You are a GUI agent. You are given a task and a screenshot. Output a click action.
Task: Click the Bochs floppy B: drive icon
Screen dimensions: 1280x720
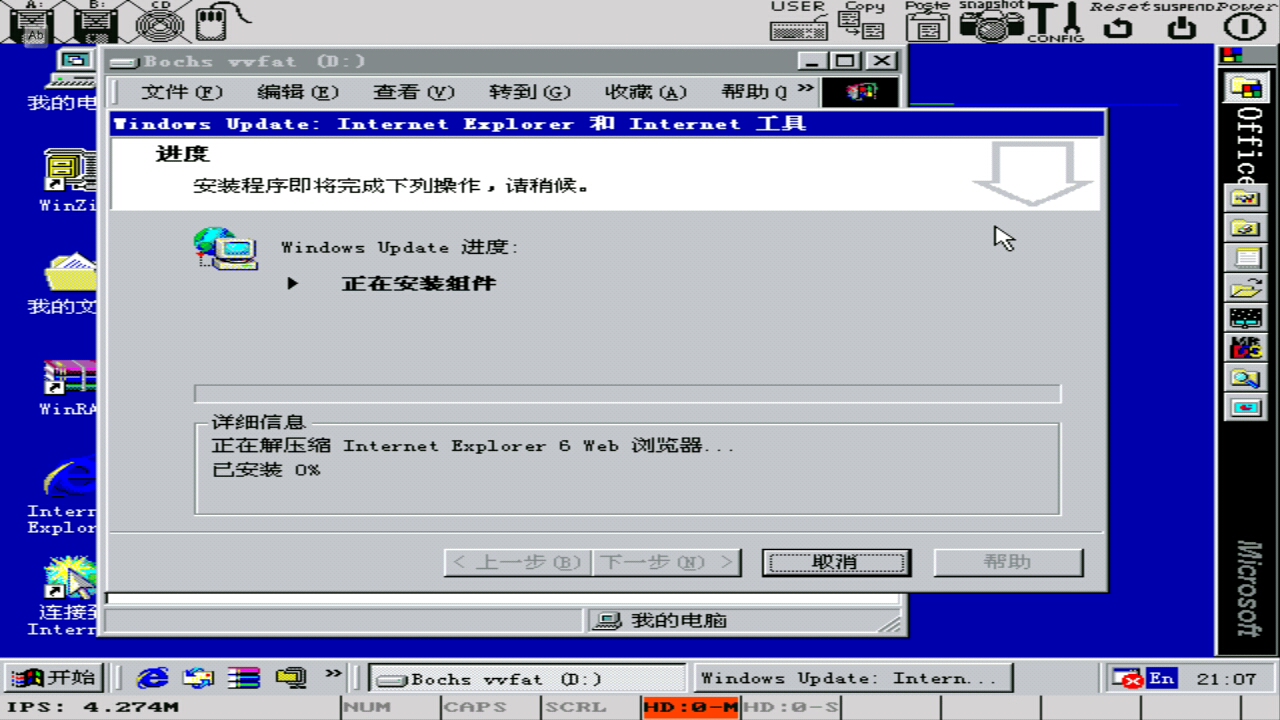[97, 22]
